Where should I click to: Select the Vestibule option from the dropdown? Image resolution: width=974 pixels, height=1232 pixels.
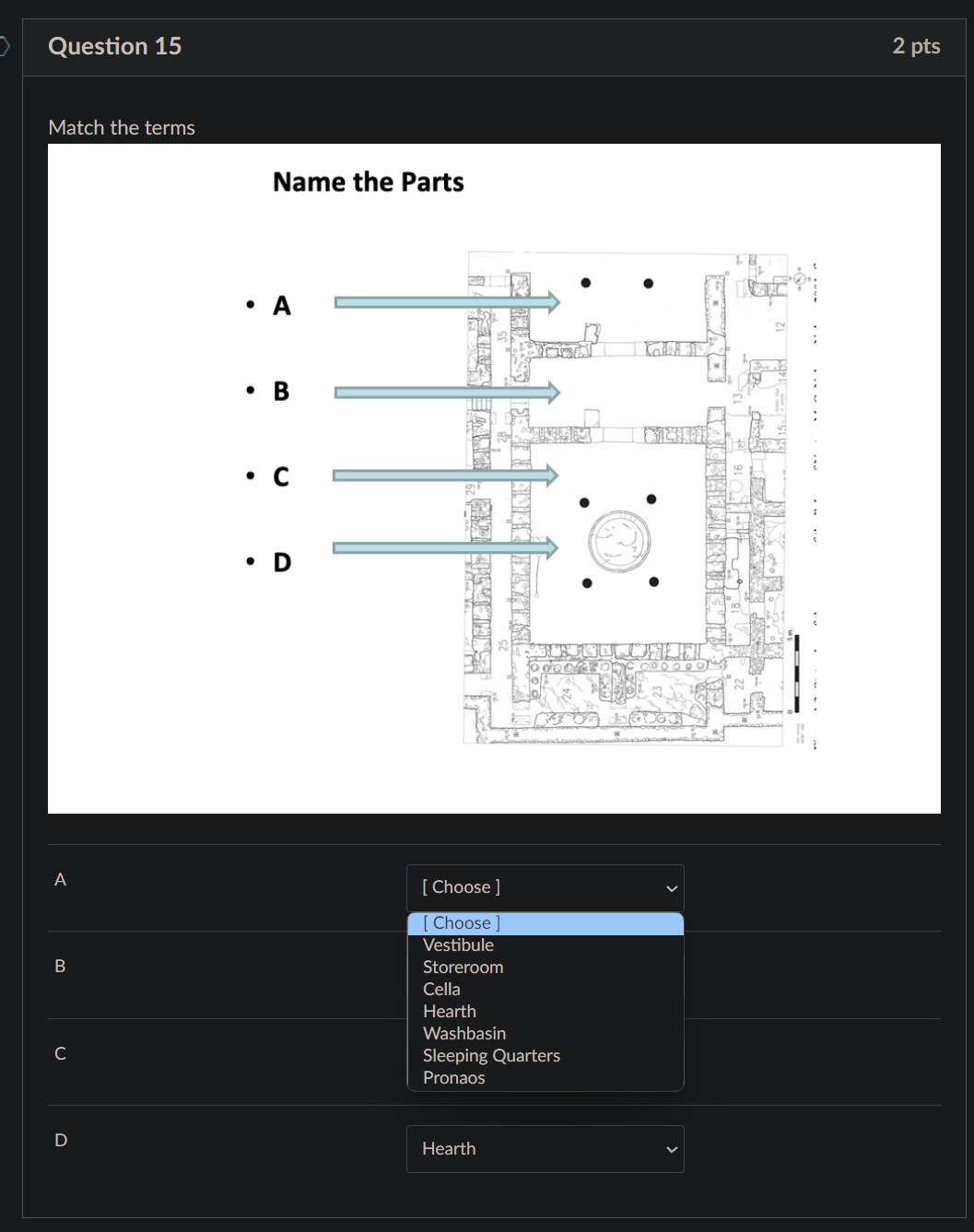pyautogui.click(x=457, y=945)
